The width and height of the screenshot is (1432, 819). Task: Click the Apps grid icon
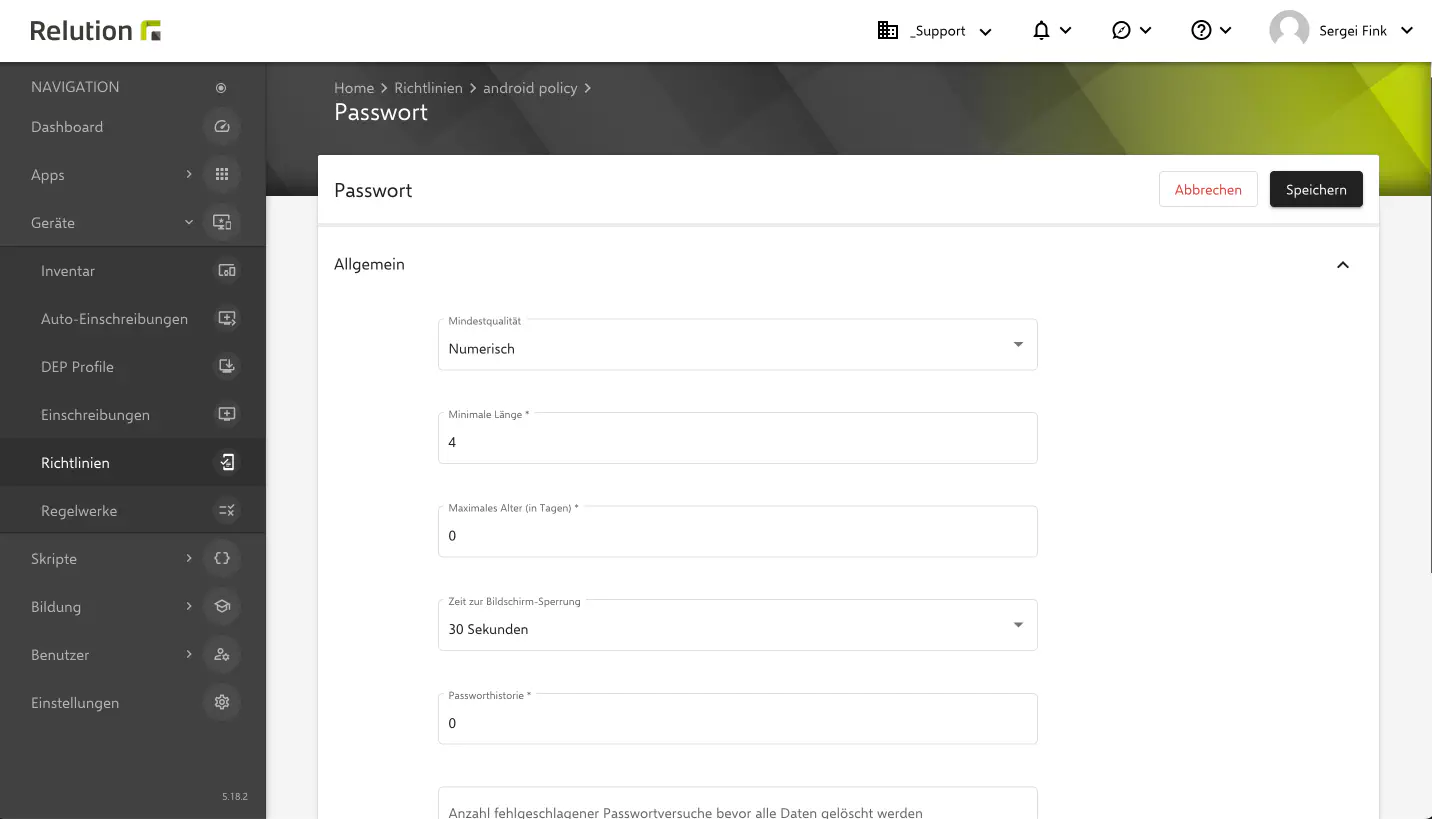coord(222,175)
